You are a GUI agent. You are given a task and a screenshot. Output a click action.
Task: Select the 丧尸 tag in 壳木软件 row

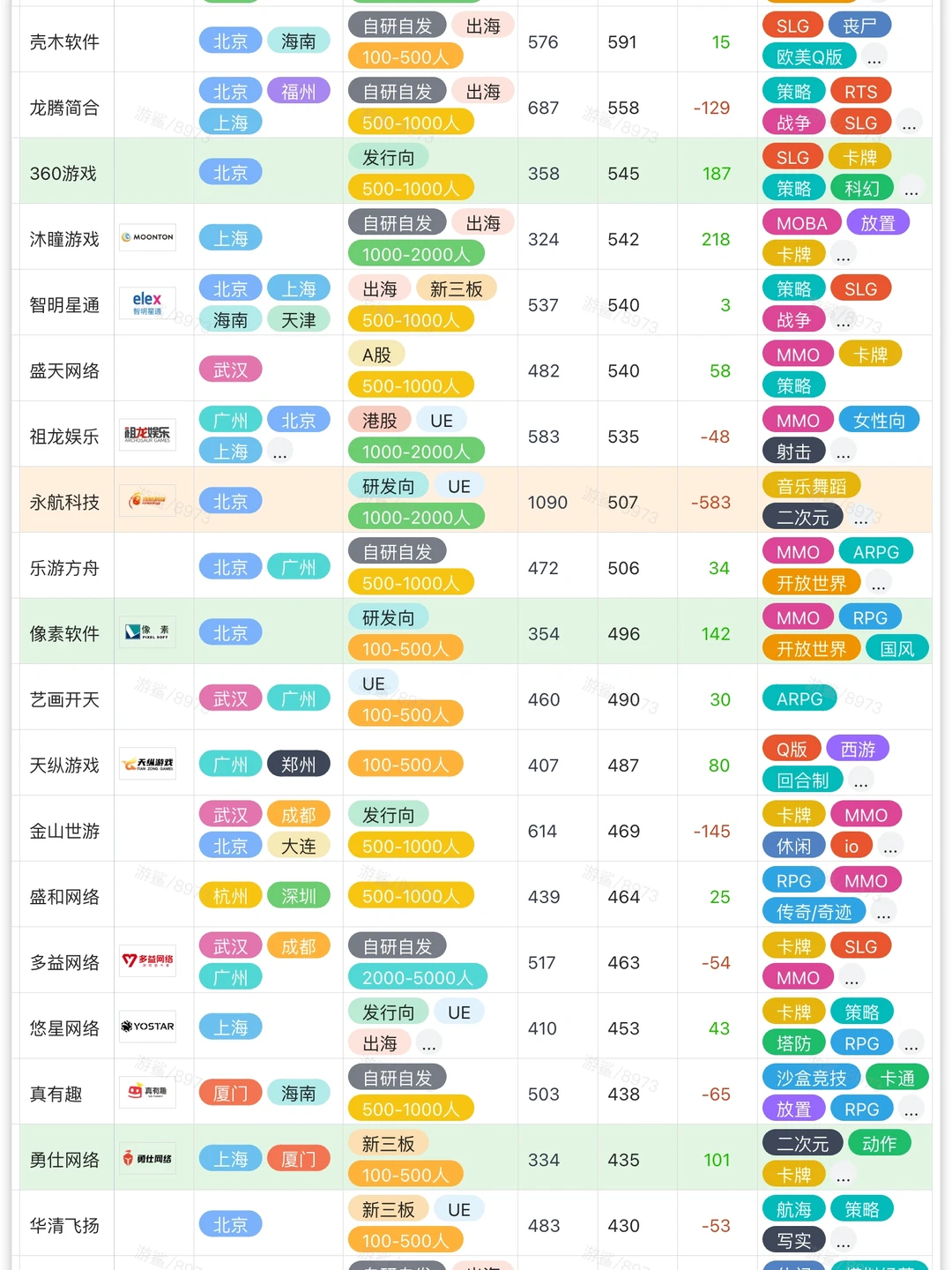(859, 26)
